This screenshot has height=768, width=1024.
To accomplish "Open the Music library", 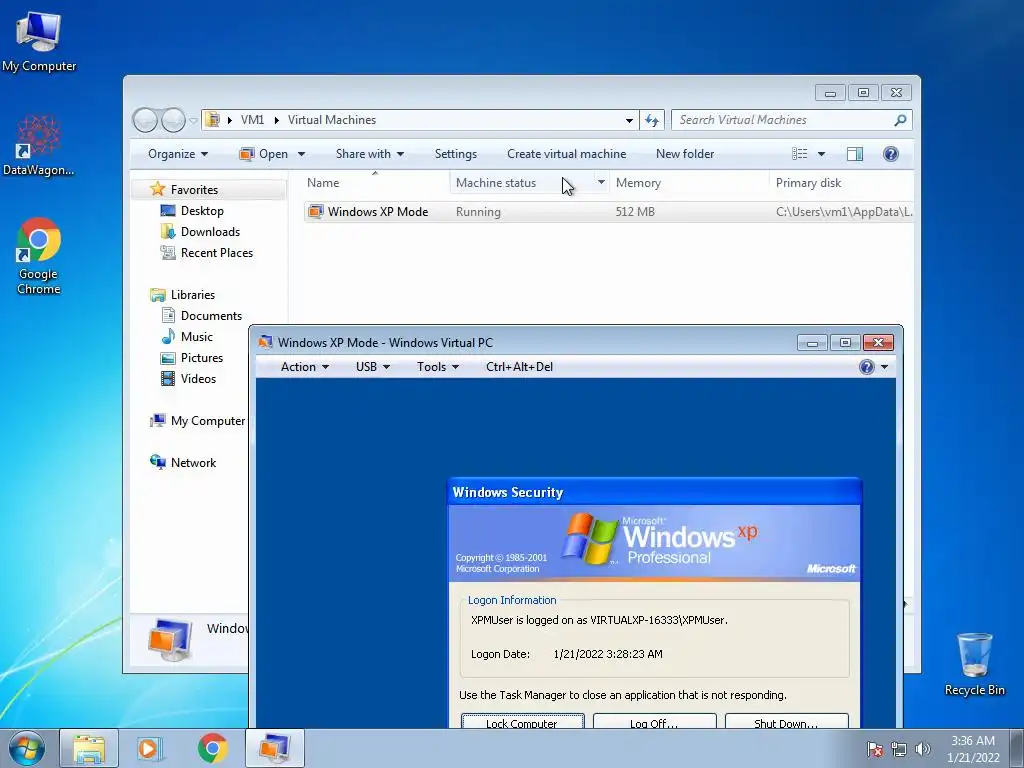I will pos(197,337).
